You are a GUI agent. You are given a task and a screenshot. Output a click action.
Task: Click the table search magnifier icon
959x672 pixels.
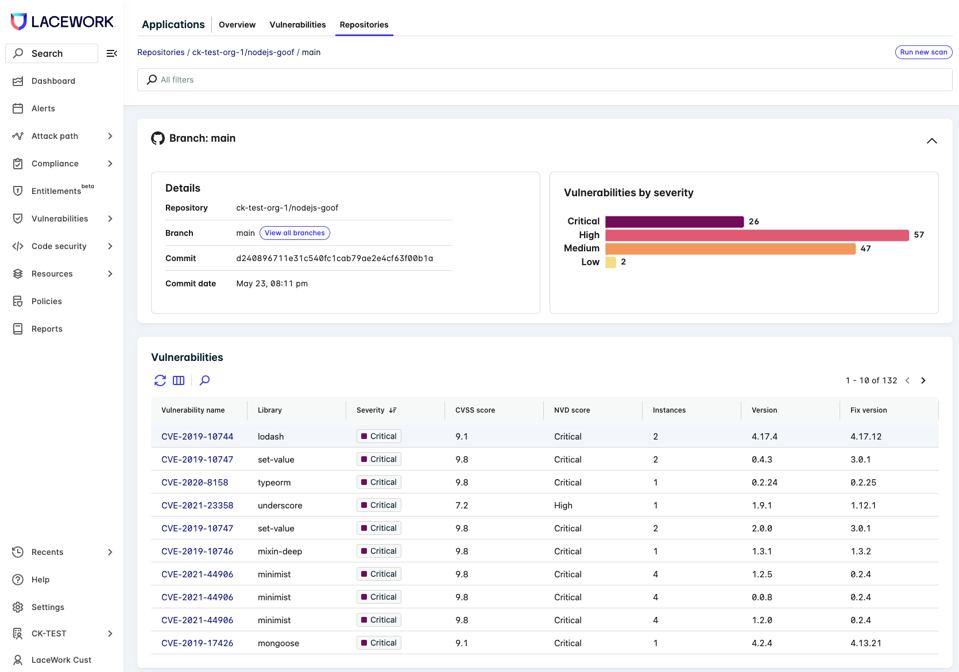205,381
